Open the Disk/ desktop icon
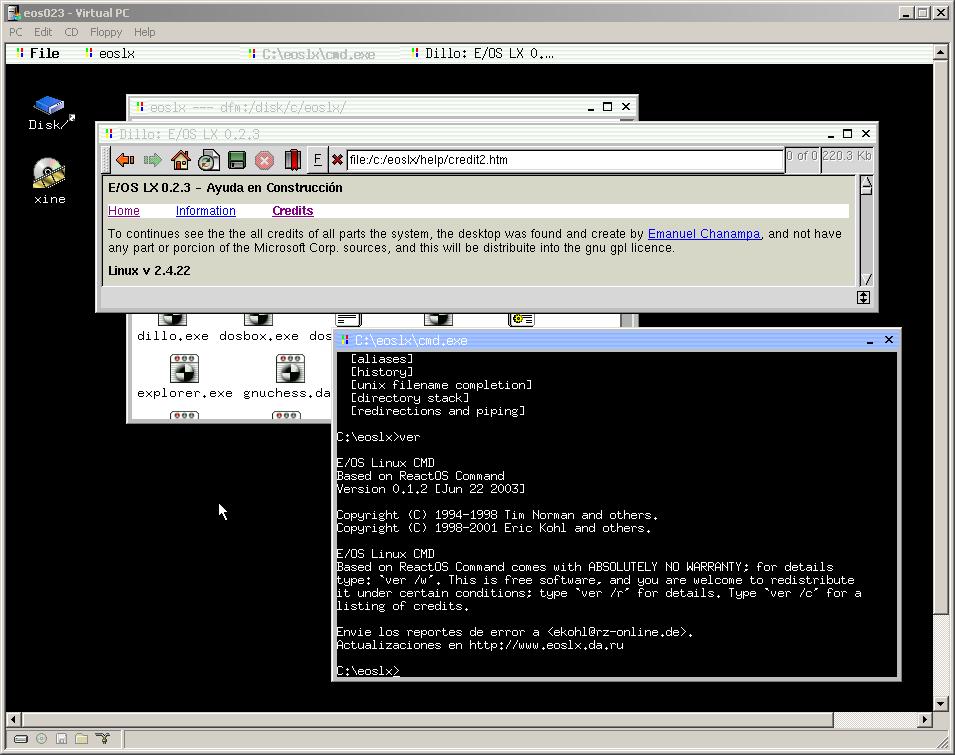 (49, 113)
